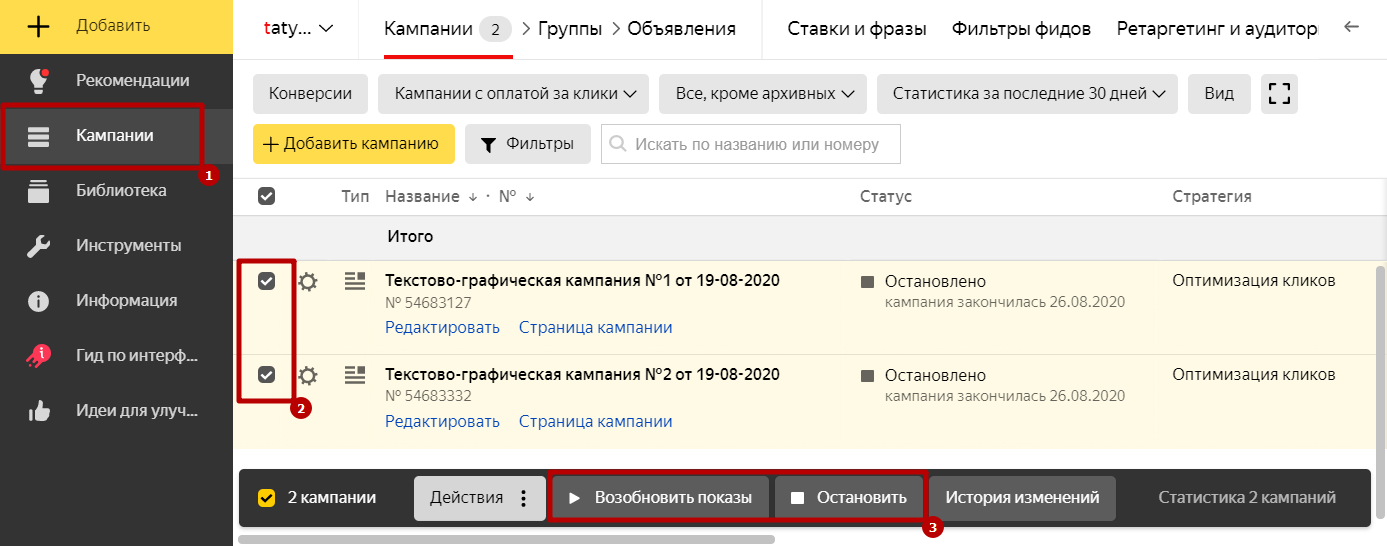Open the Статистика за последние 30 дней dropdown
Image resolution: width=1387 pixels, height=546 pixels.
click(x=1027, y=94)
